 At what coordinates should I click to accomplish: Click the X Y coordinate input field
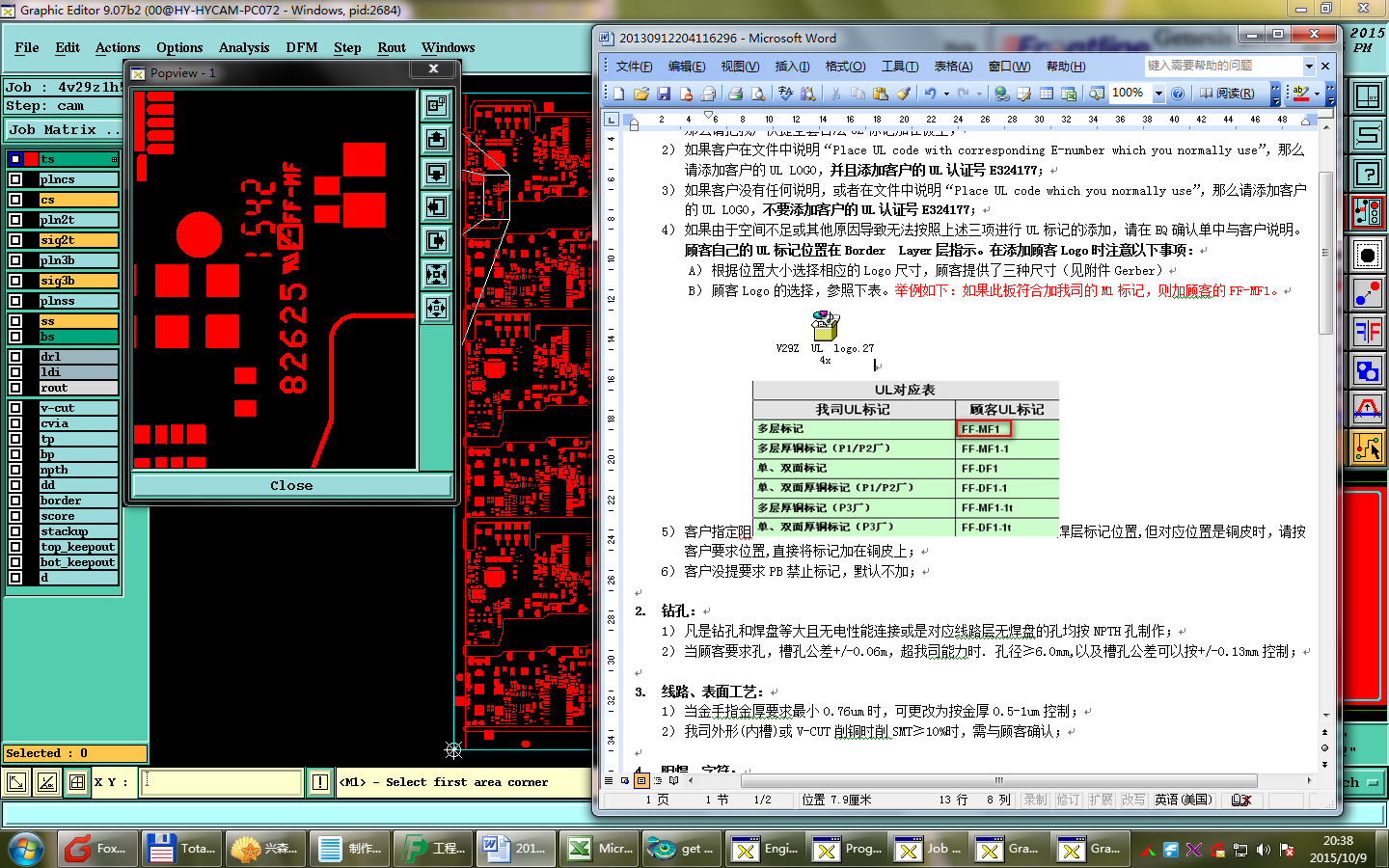click(222, 782)
